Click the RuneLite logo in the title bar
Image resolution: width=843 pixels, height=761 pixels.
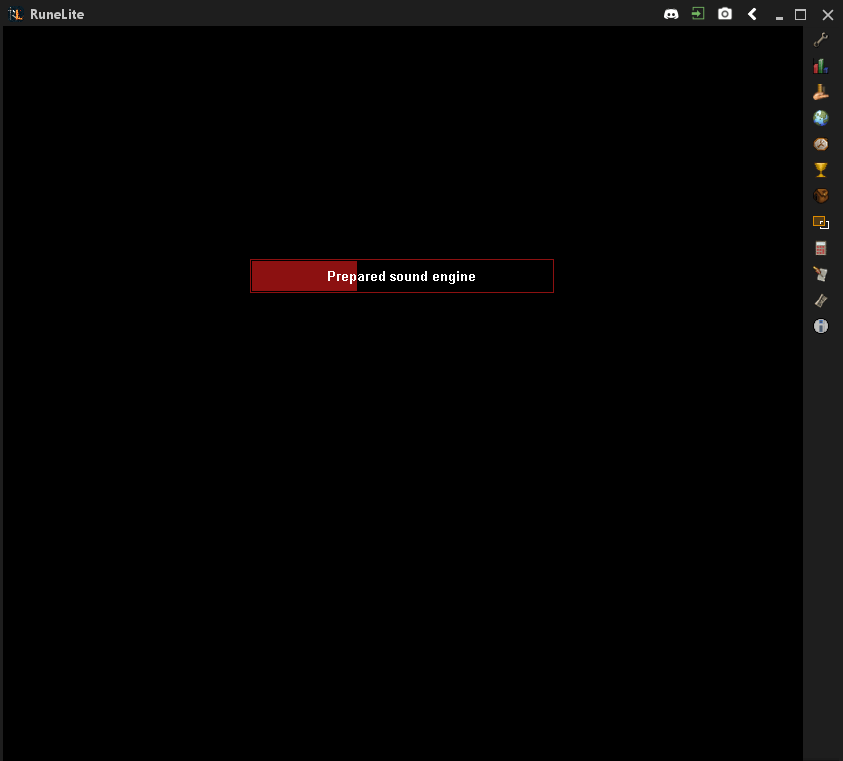[16, 13]
